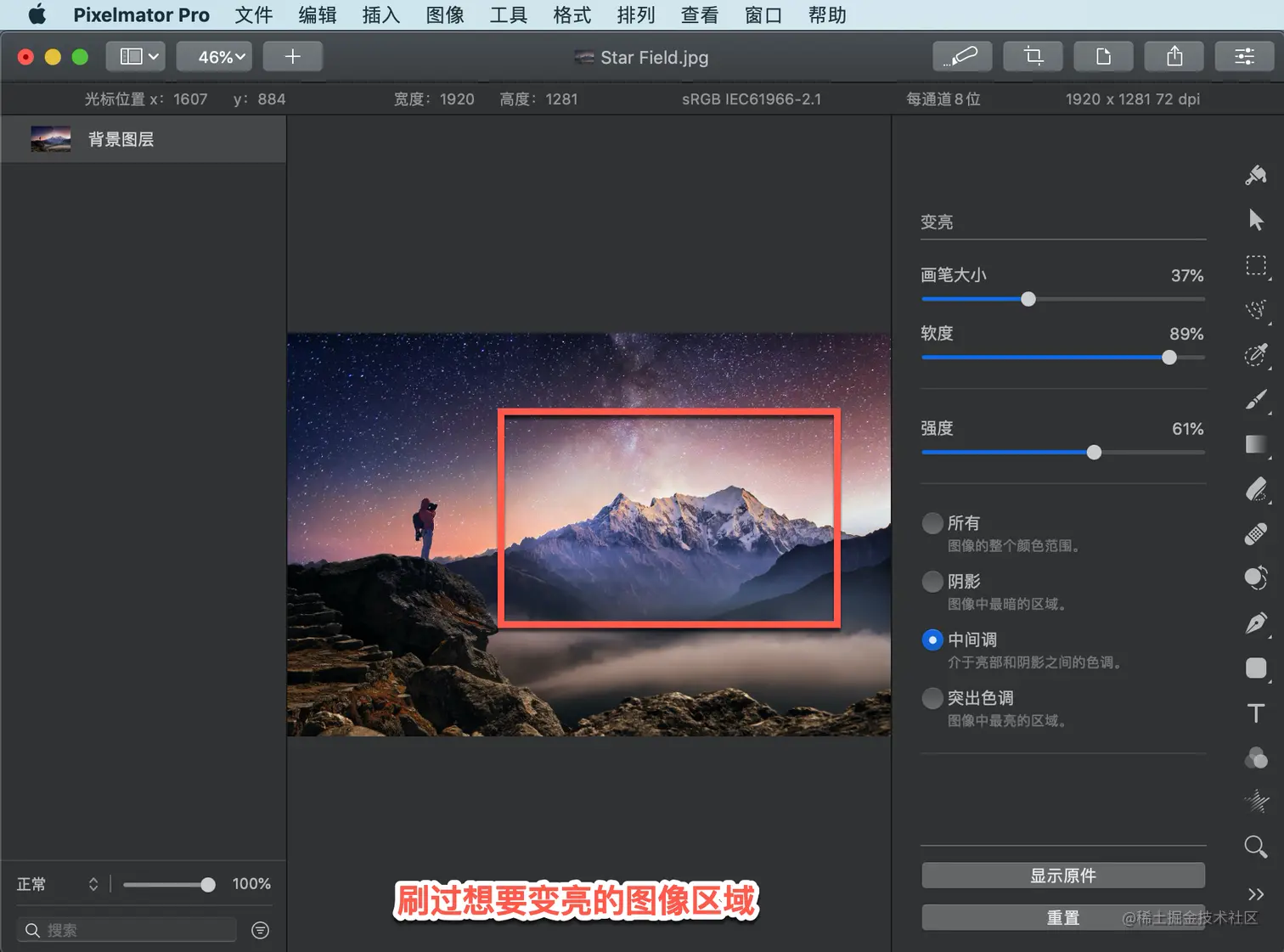Choose the Type text tool
The height and width of the screenshot is (952, 1284).
[1256, 713]
